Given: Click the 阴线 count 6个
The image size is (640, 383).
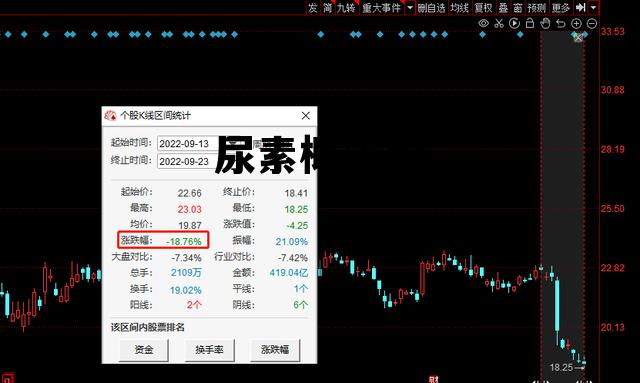Looking at the screenshot, I should click(300, 305).
